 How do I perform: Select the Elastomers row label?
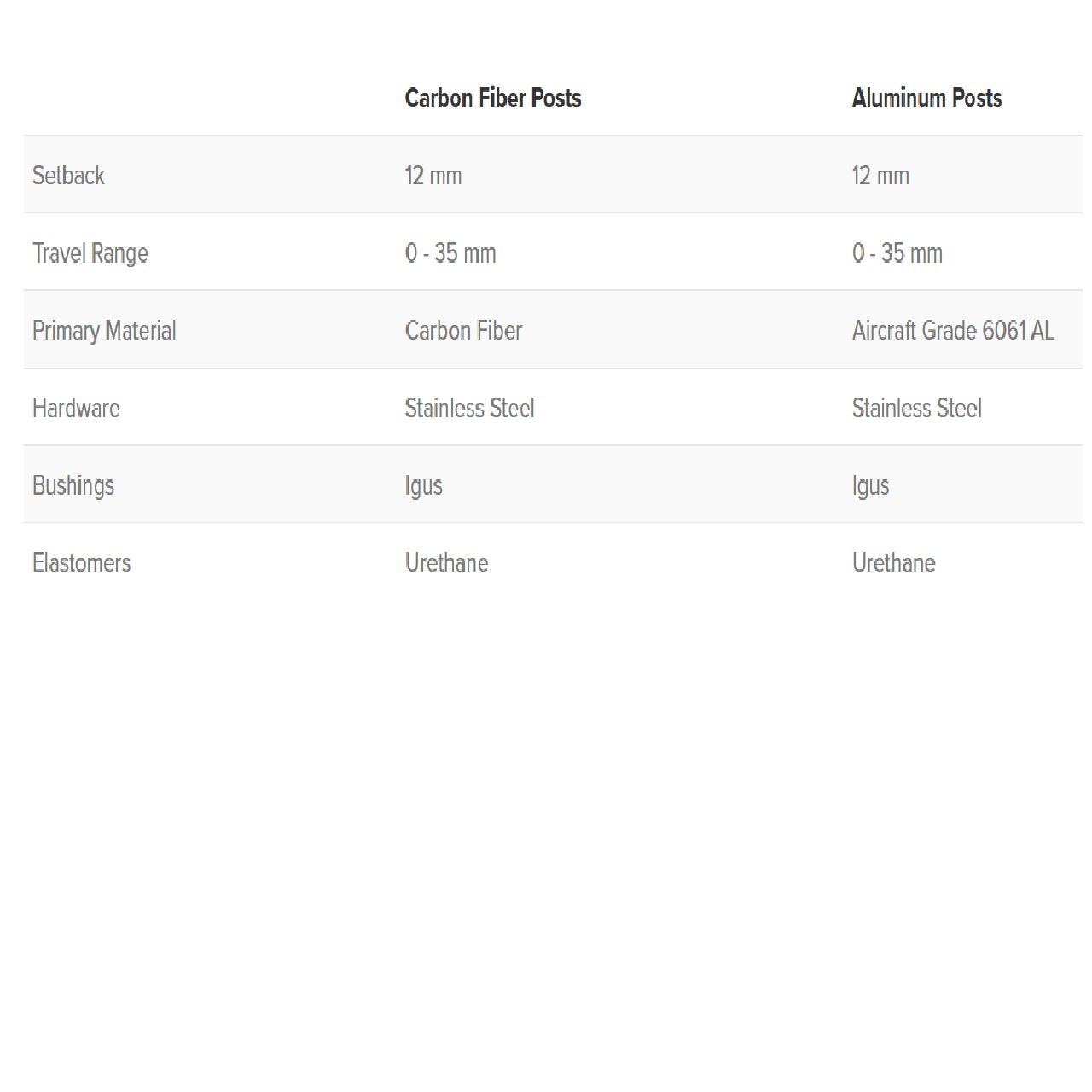tap(81, 563)
